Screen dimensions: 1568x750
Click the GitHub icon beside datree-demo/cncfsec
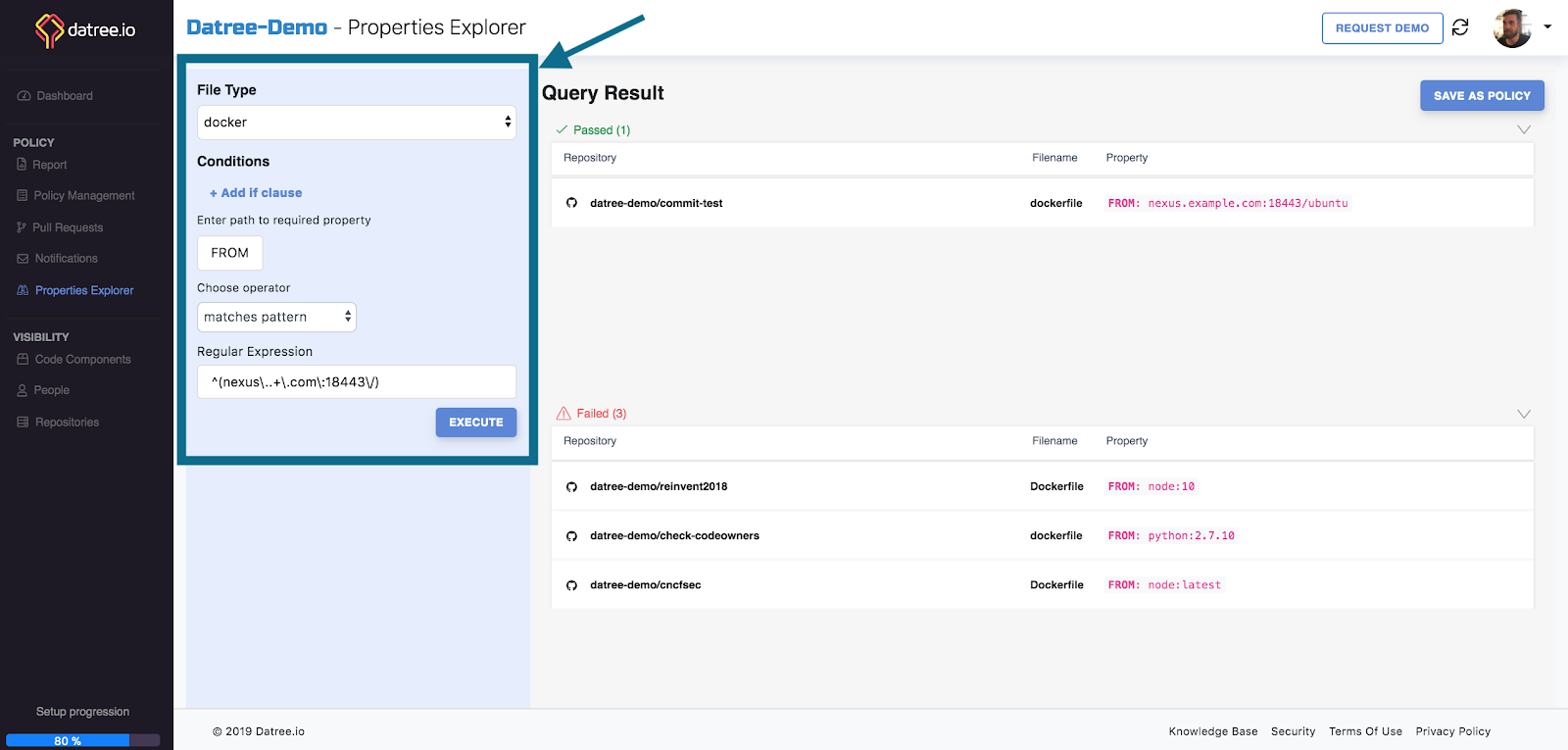[571, 585]
